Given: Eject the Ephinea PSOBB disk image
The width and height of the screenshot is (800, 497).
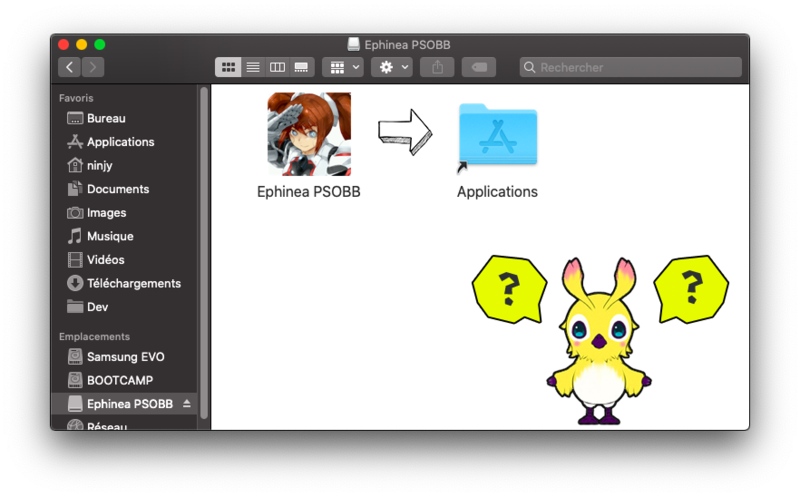Looking at the screenshot, I should (x=187, y=404).
